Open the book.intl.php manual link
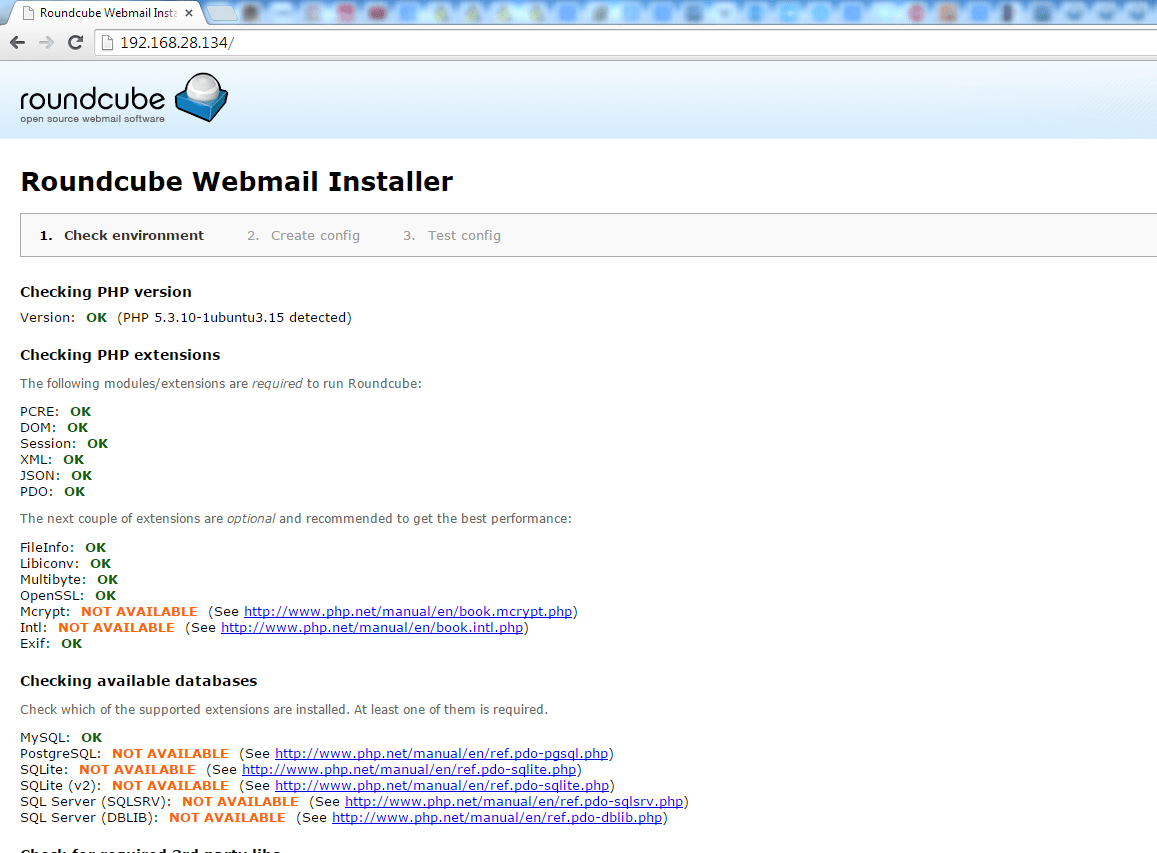The height and width of the screenshot is (853, 1157). pyautogui.click(x=372, y=628)
